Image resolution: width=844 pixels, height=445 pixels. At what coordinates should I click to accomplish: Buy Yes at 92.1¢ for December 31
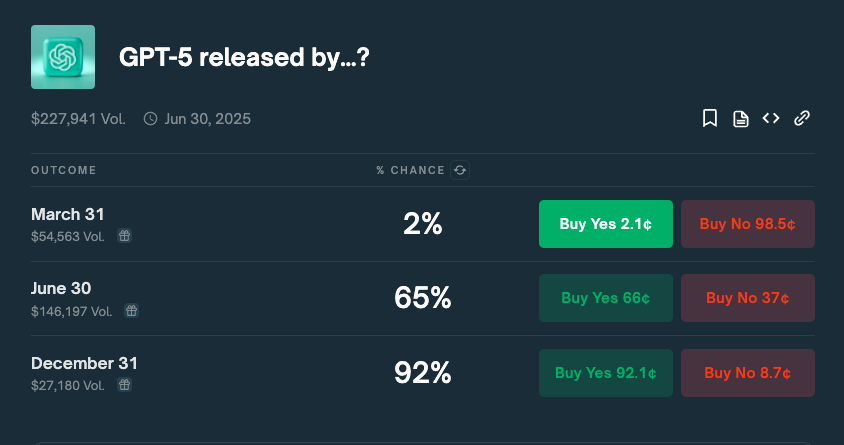click(x=606, y=373)
